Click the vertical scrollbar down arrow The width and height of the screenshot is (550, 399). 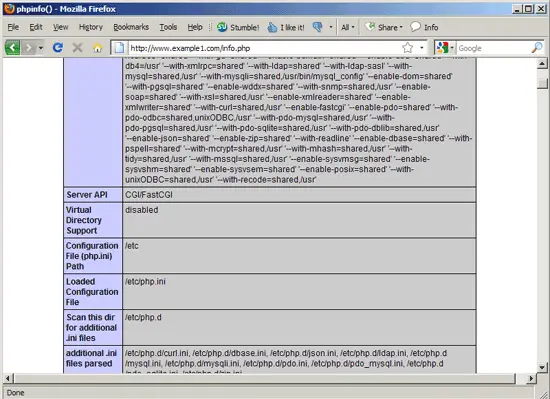coord(542,367)
